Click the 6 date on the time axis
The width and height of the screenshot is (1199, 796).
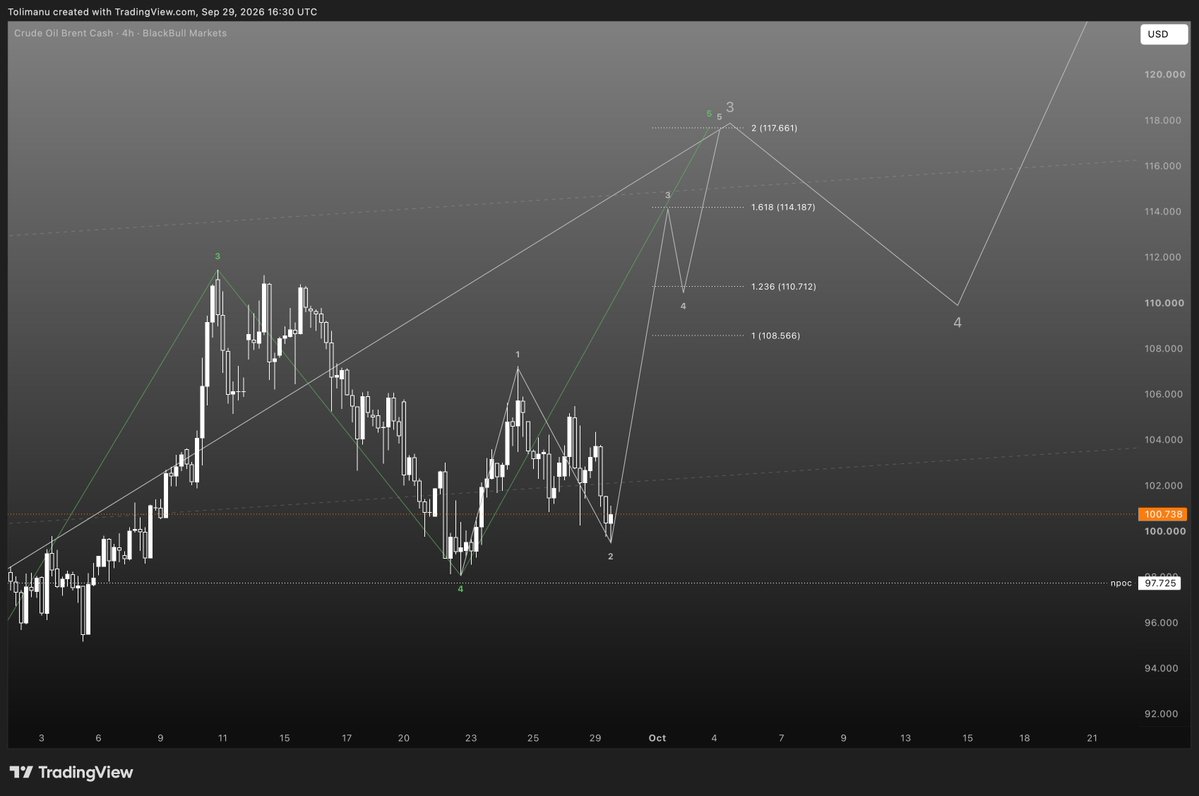pyautogui.click(x=98, y=739)
